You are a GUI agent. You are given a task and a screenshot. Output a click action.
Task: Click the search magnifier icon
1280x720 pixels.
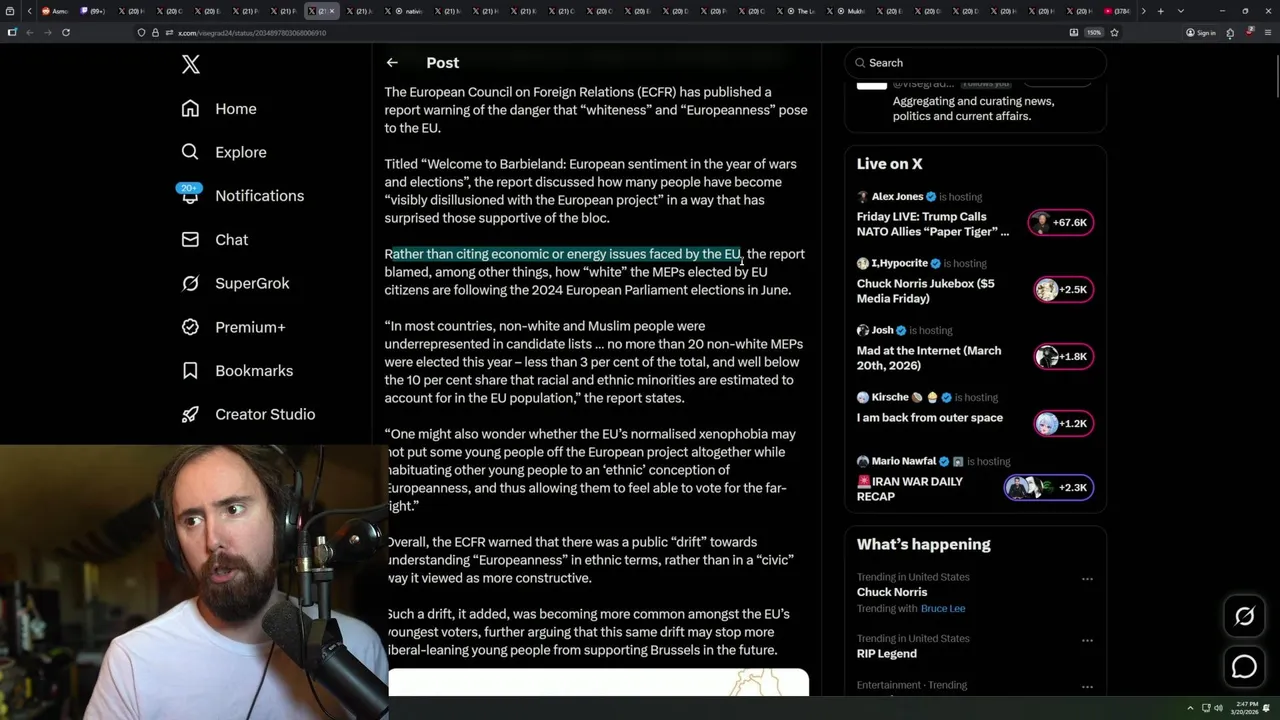coord(860,63)
